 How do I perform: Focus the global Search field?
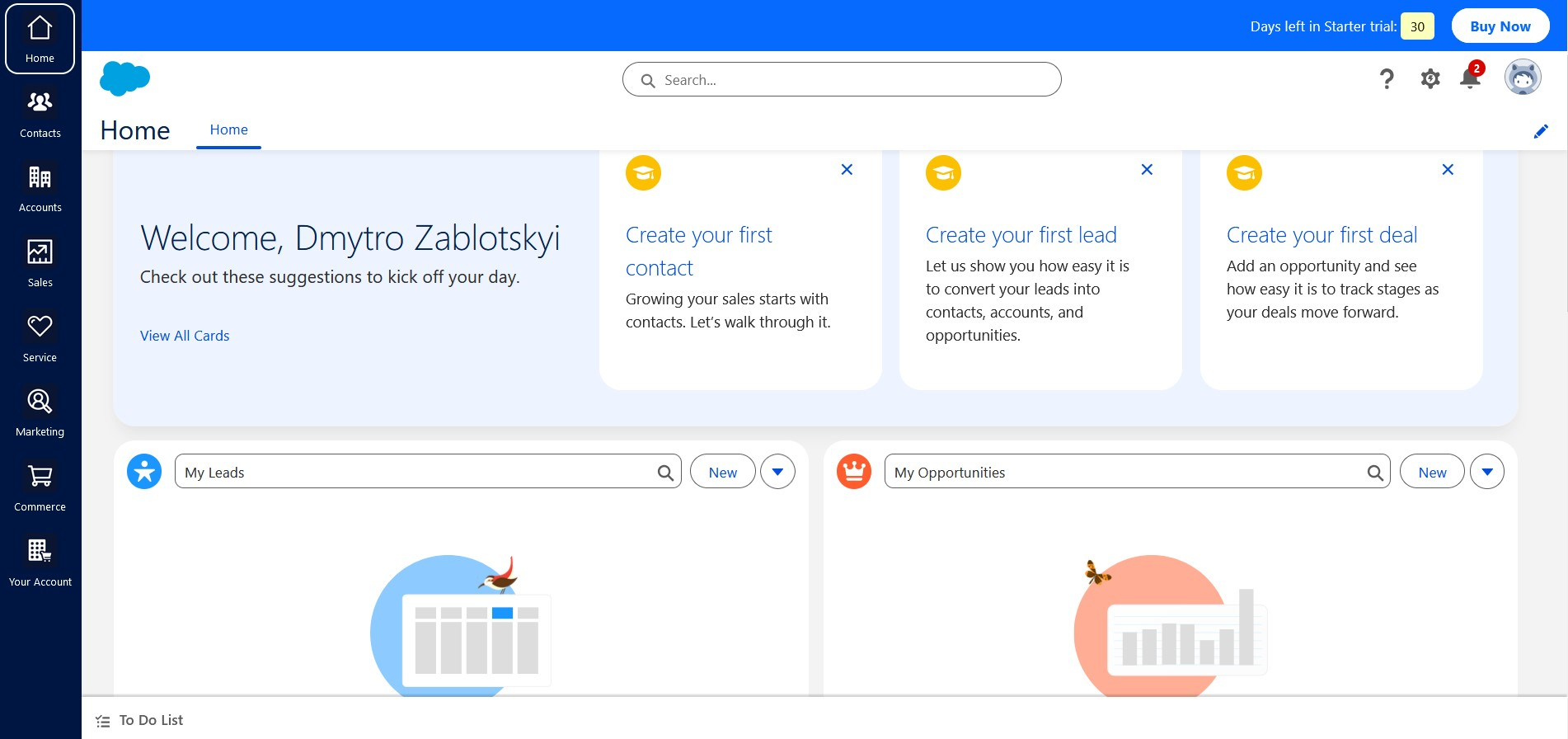[842, 79]
